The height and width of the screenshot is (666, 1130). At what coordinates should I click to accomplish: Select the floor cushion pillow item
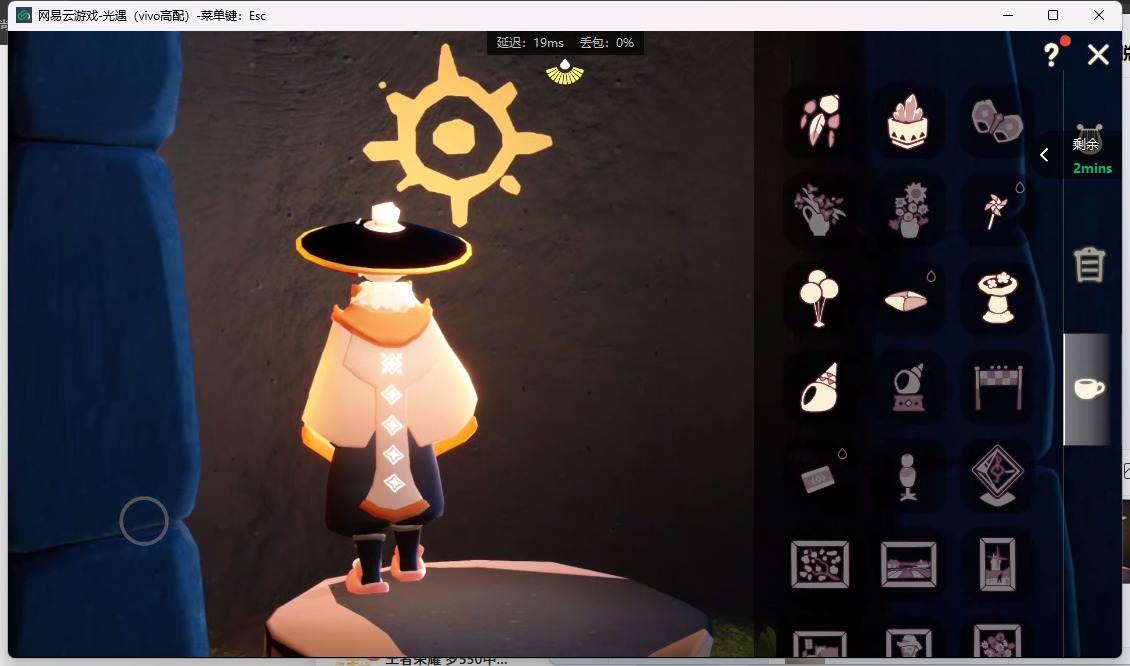pyautogui.click(x=907, y=300)
